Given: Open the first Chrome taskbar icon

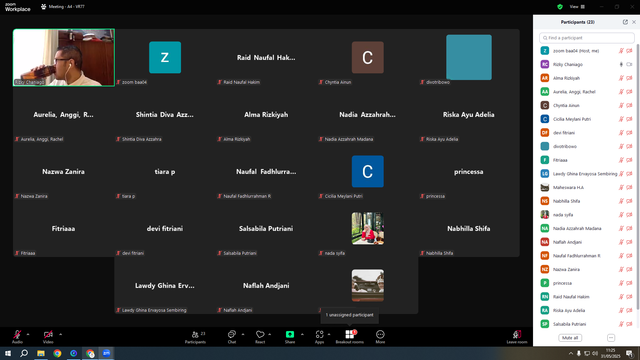Looking at the screenshot, I should coord(57,353).
